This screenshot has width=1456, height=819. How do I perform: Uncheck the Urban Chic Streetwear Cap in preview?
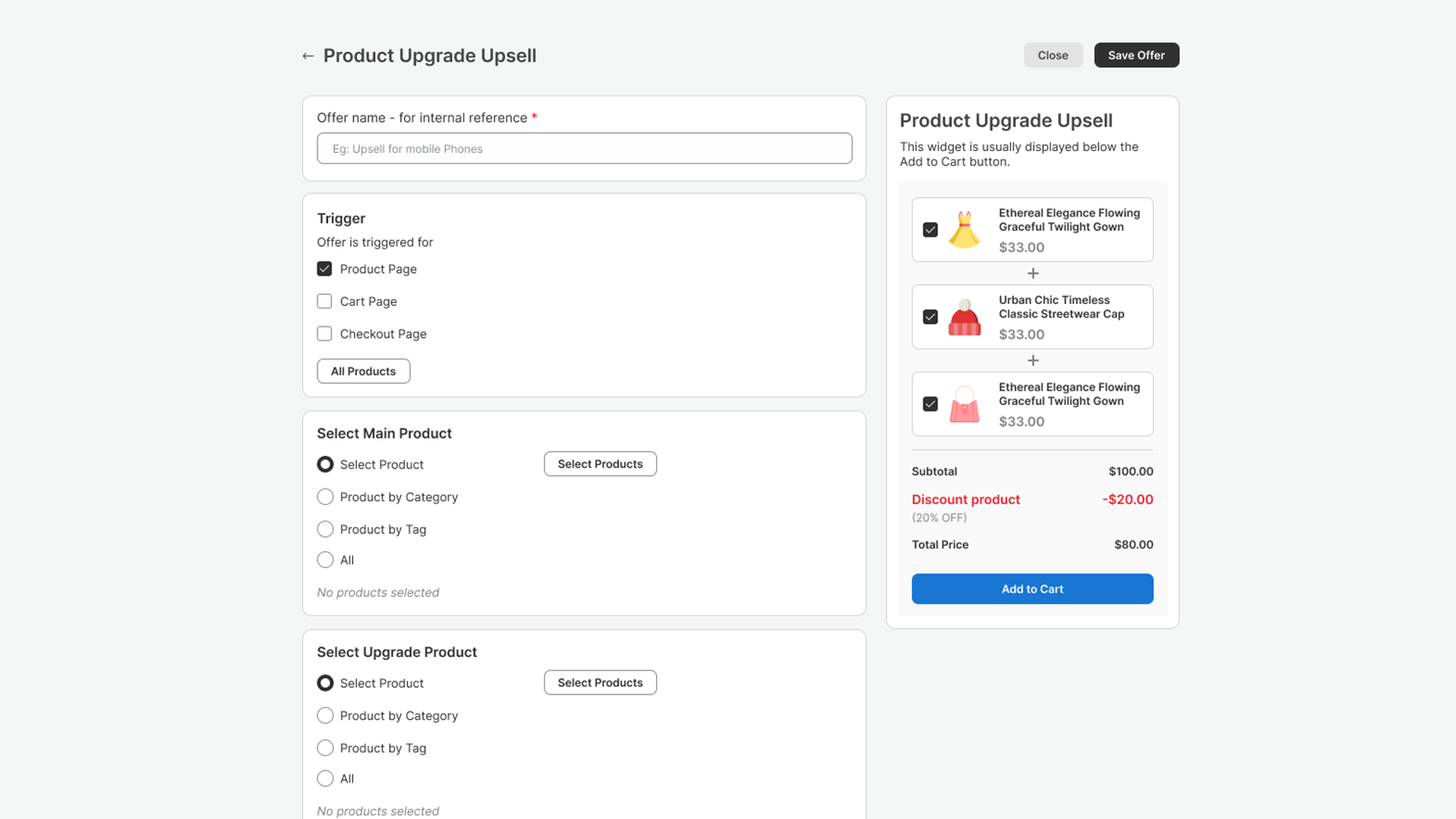pos(930,317)
